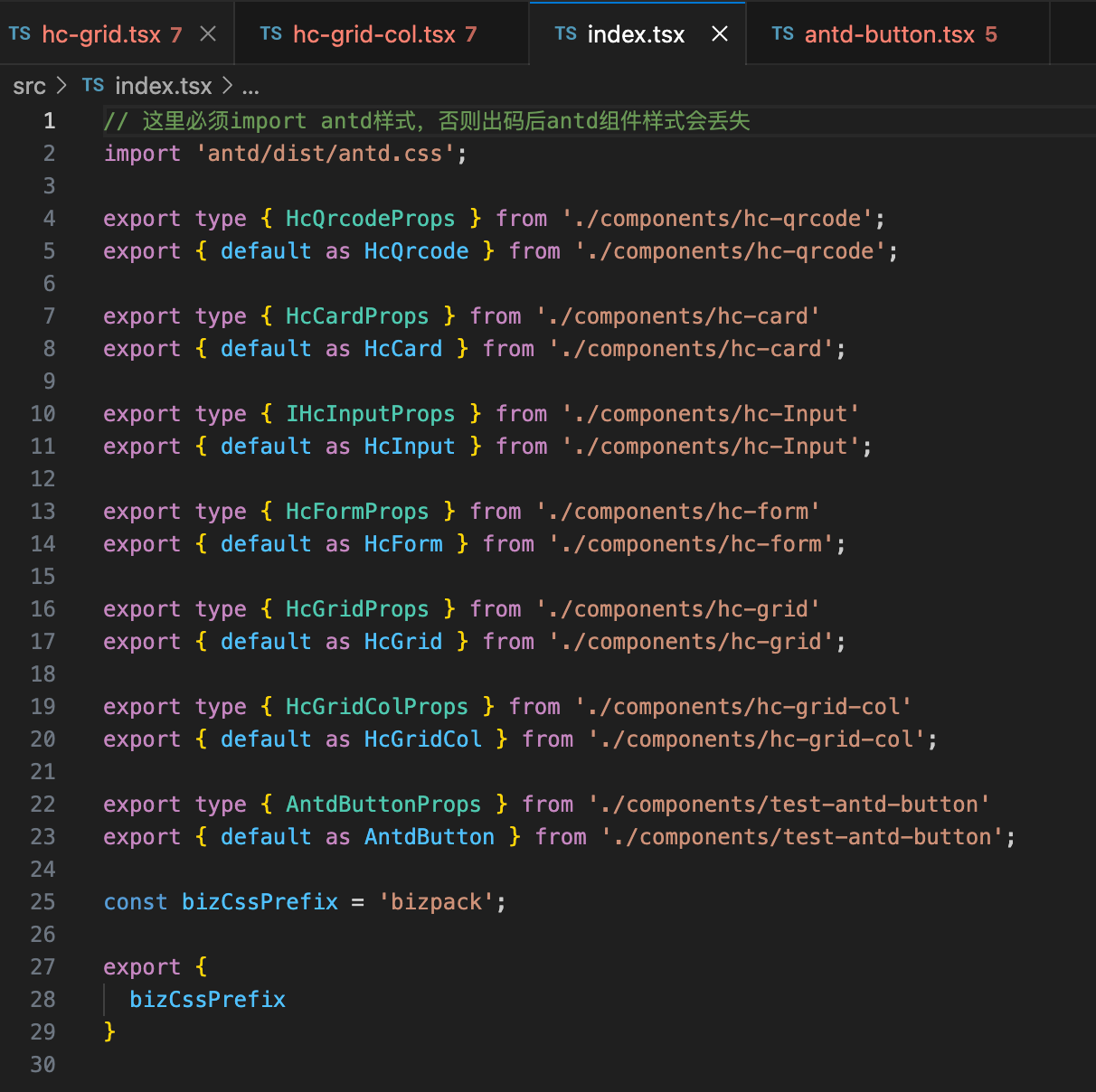Open the index.tsx breadcrumb dropdown
The height and width of the screenshot is (1092, 1096).
164,86
